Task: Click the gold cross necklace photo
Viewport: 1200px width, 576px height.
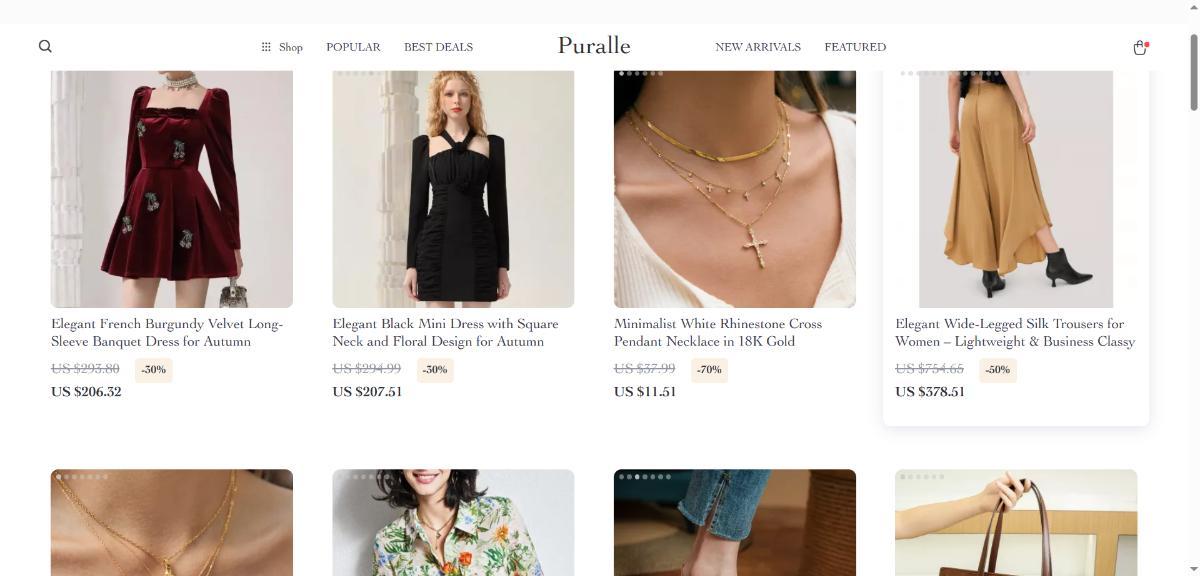Action: [735, 189]
